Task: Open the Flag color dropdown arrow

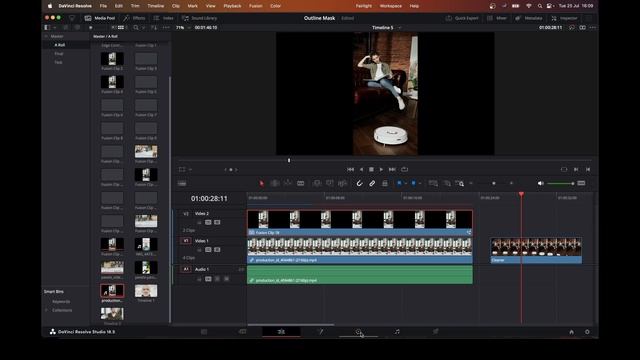Action: [405, 184]
